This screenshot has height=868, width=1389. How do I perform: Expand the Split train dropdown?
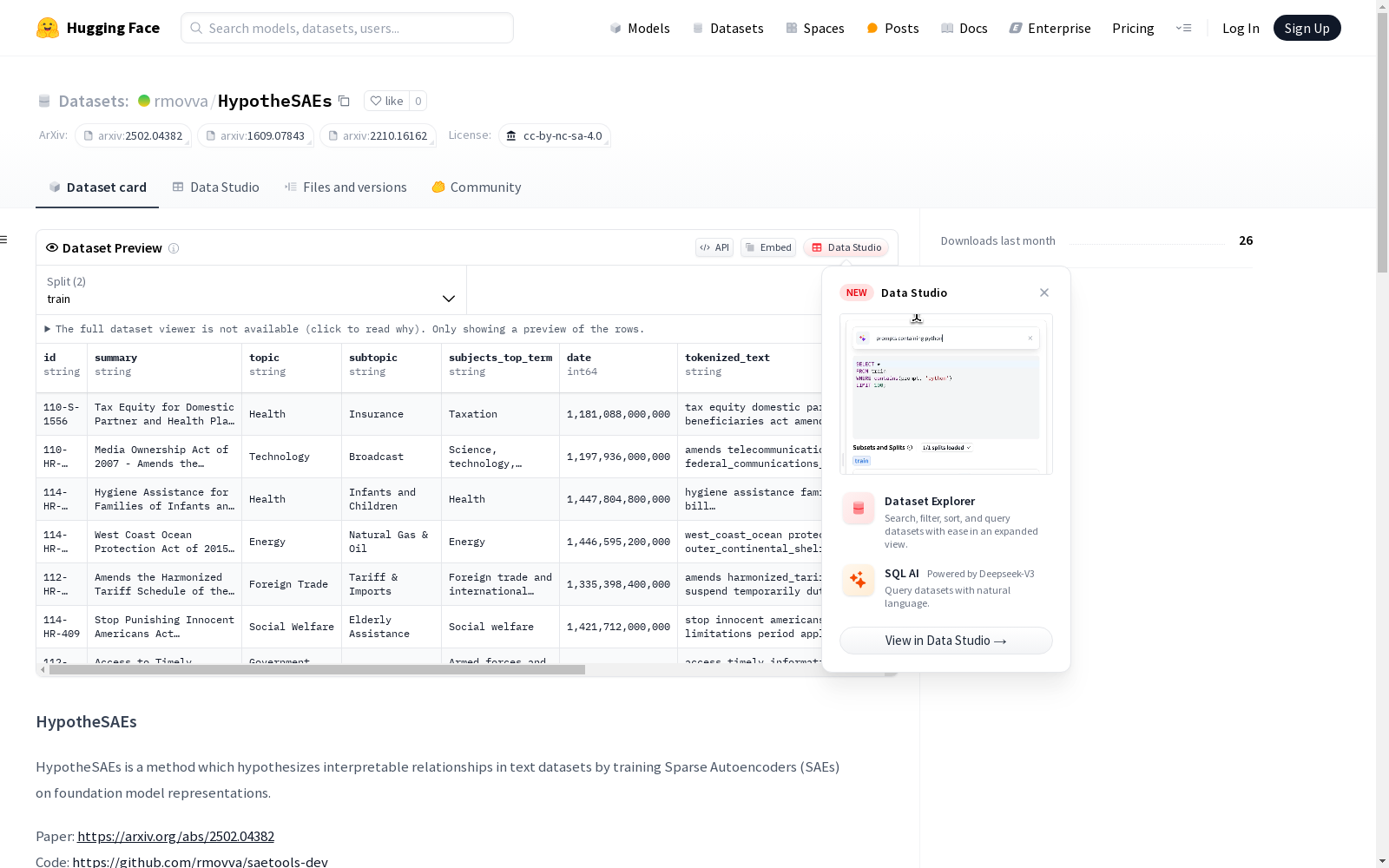251,290
